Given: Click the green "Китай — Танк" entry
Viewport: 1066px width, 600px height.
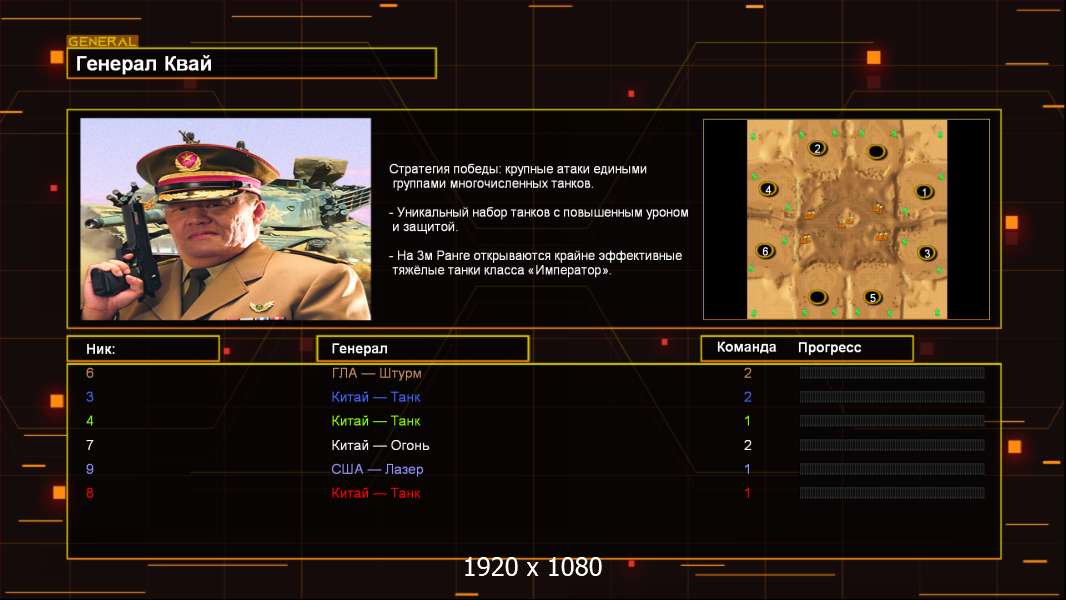Looking at the screenshot, I should (x=376, y=421).
